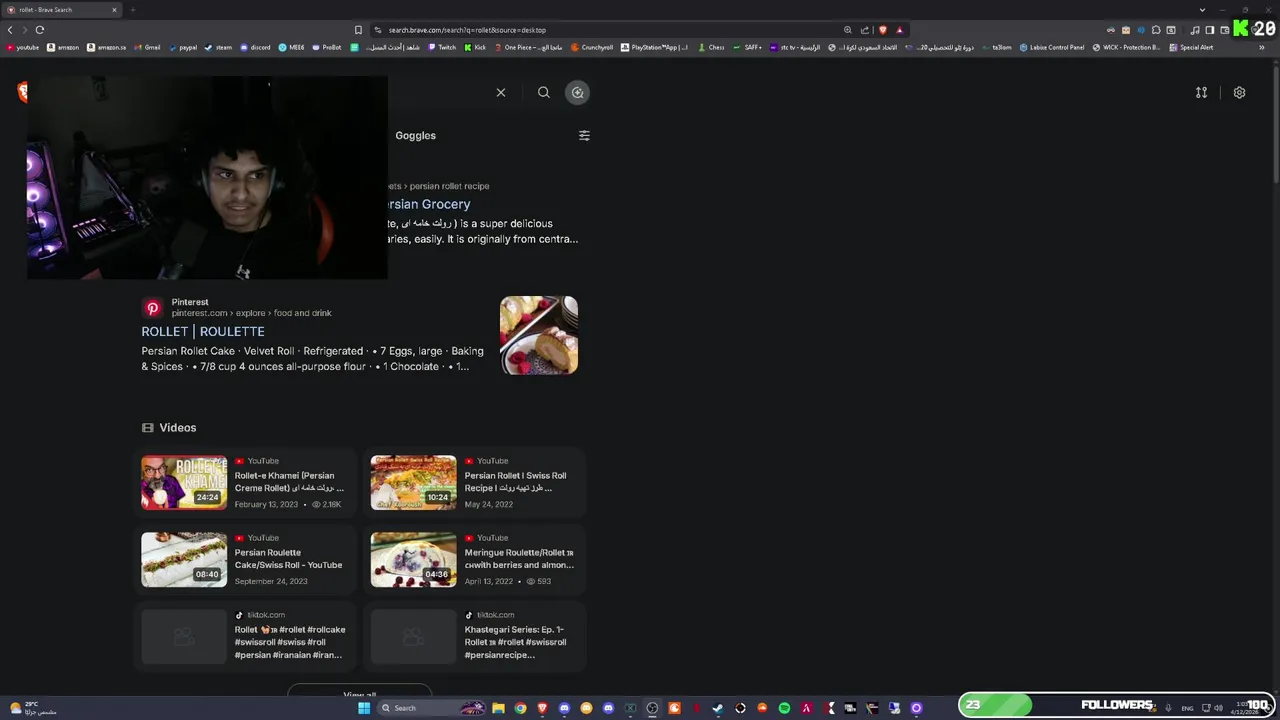Open the youtube bookmark
This screenshot has width=1280, height=720.
point(23,47)
